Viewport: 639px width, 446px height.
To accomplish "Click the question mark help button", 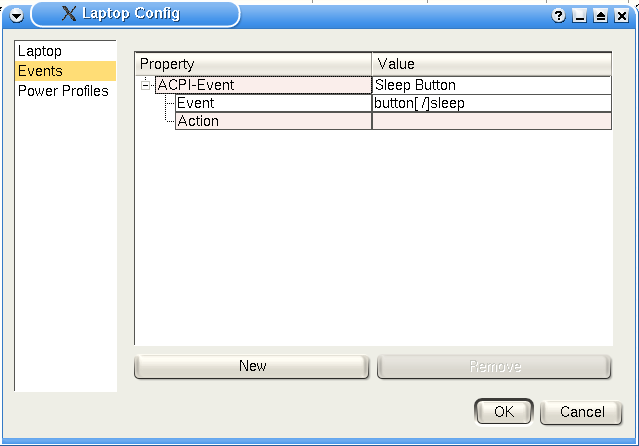I will 558,16.
